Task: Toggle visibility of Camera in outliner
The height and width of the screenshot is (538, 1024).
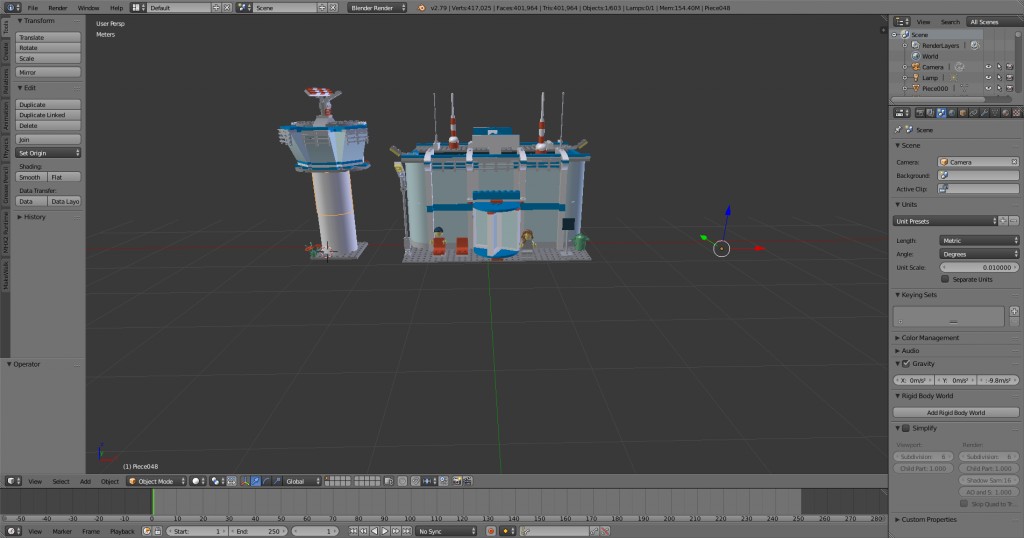Action: click(x=988, y=67)
